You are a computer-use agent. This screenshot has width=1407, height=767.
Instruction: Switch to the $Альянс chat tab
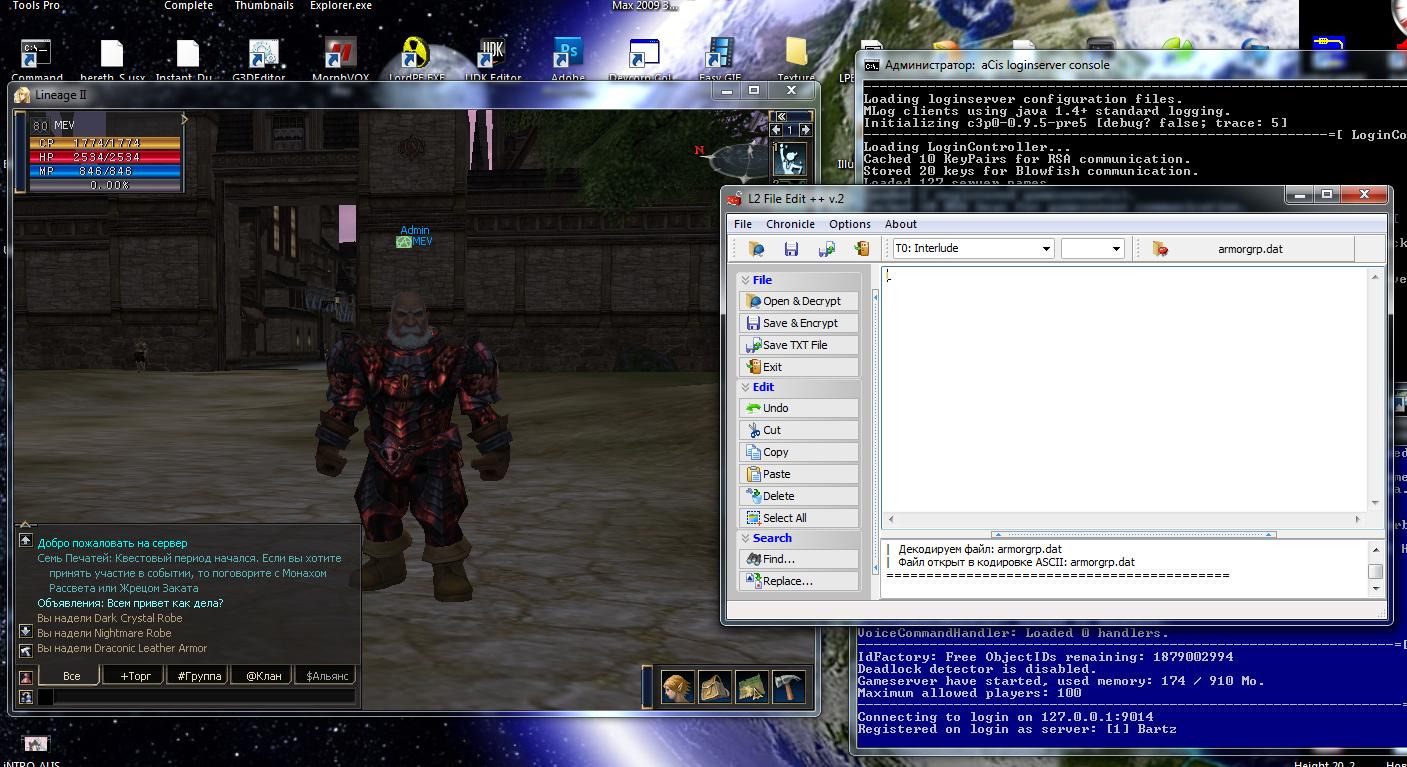[x=325, y=677]
